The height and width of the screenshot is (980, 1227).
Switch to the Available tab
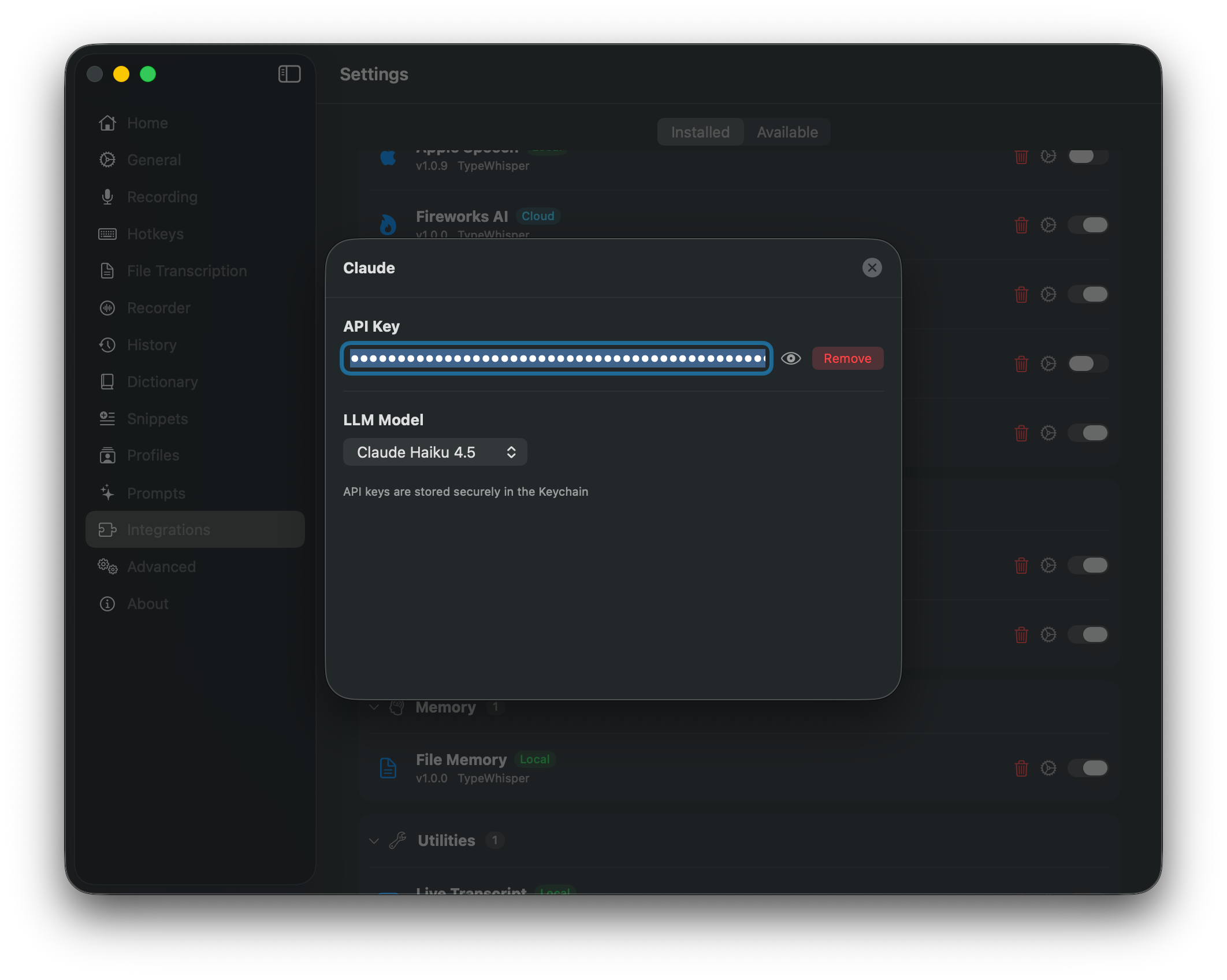[x=787, y=132]
